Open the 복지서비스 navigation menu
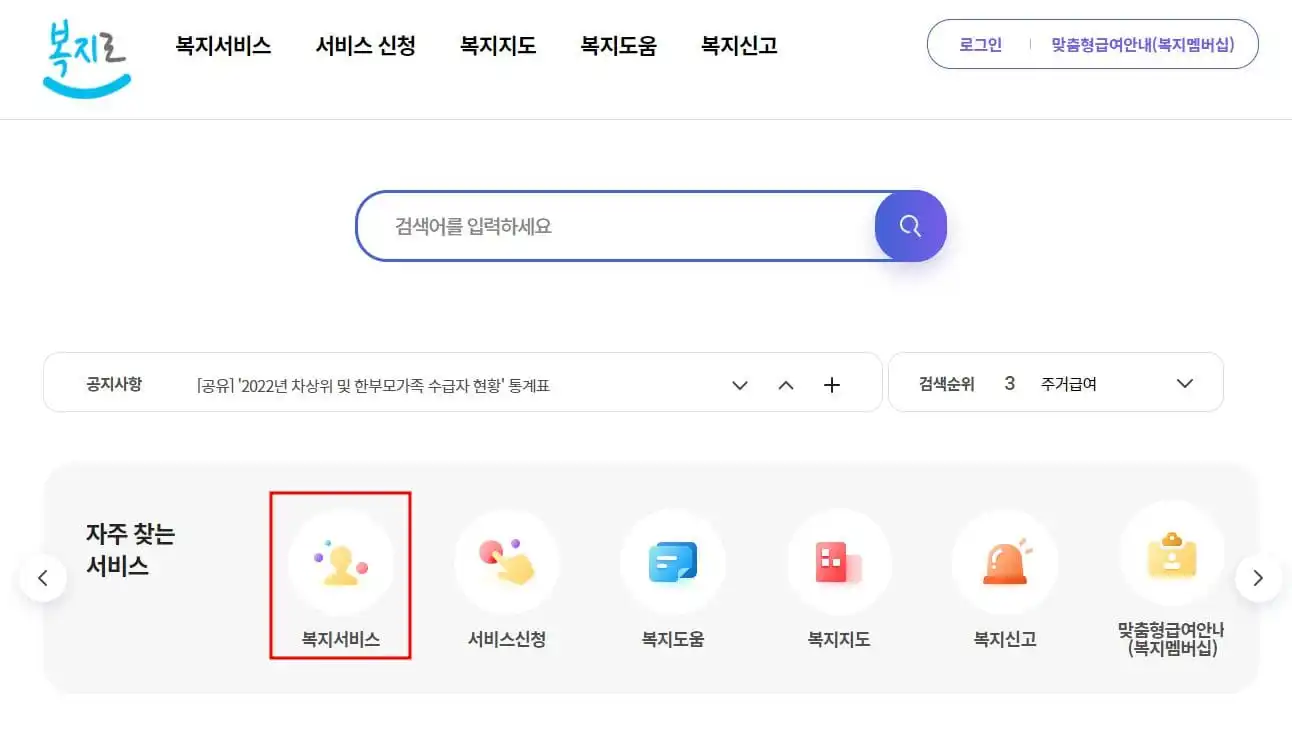Image resolution: width=1292 pixels, height=733 pixels. click(x=222, y=45)
